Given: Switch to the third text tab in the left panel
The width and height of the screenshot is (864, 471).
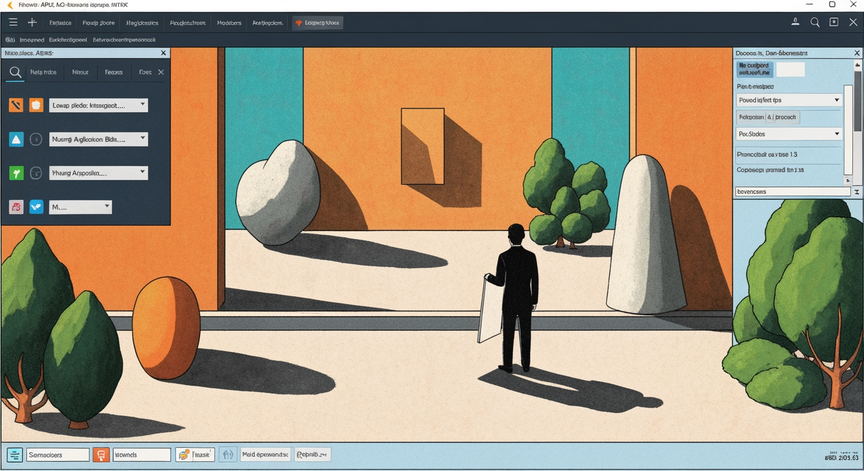Looking at the screenshot, I should coord(114,72).
